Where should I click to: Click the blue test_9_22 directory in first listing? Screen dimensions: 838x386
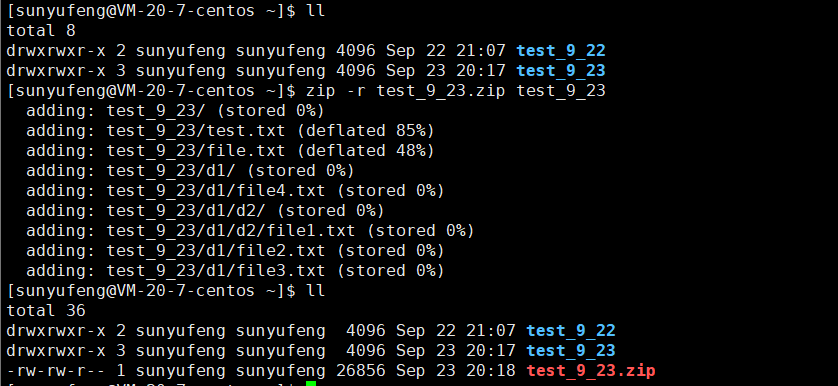click(x=561, y=51)
